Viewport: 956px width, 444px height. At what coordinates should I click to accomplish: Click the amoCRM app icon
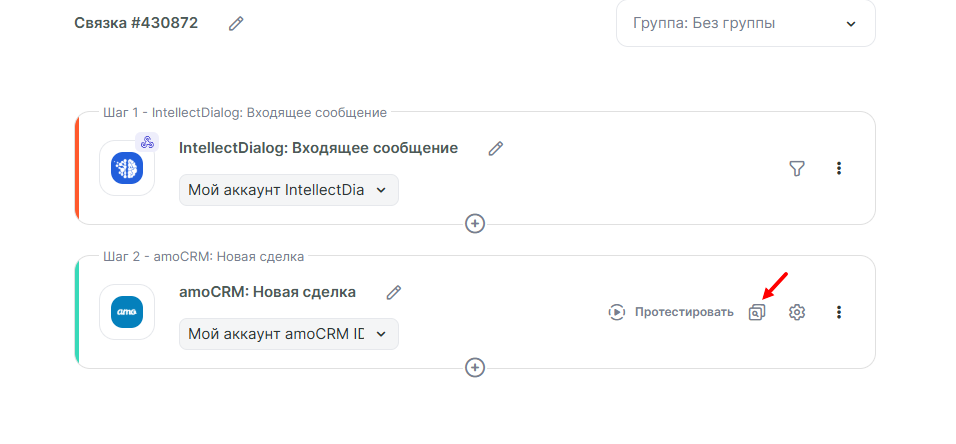[127, 312]
